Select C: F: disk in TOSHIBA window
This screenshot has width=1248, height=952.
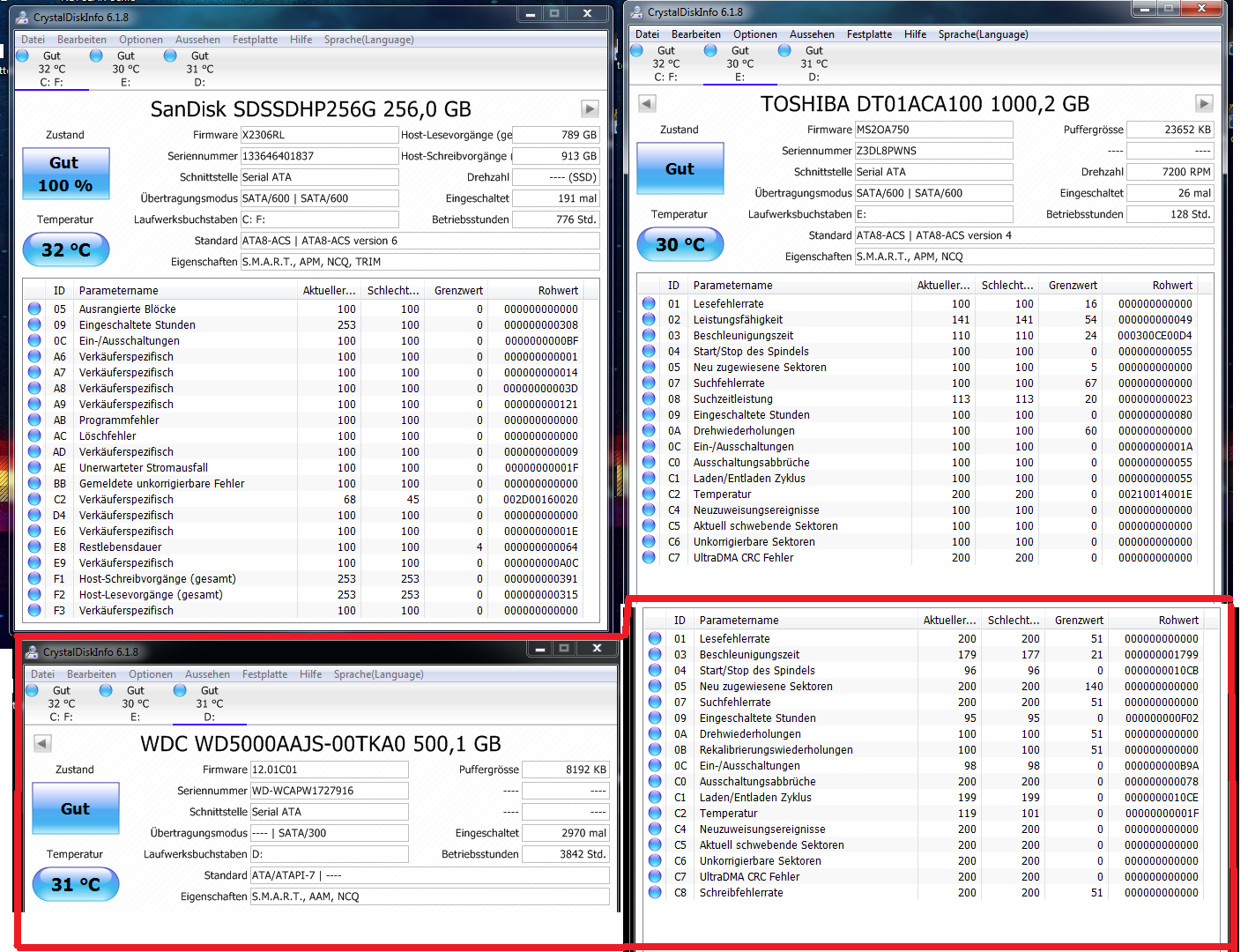pos(665,63)
